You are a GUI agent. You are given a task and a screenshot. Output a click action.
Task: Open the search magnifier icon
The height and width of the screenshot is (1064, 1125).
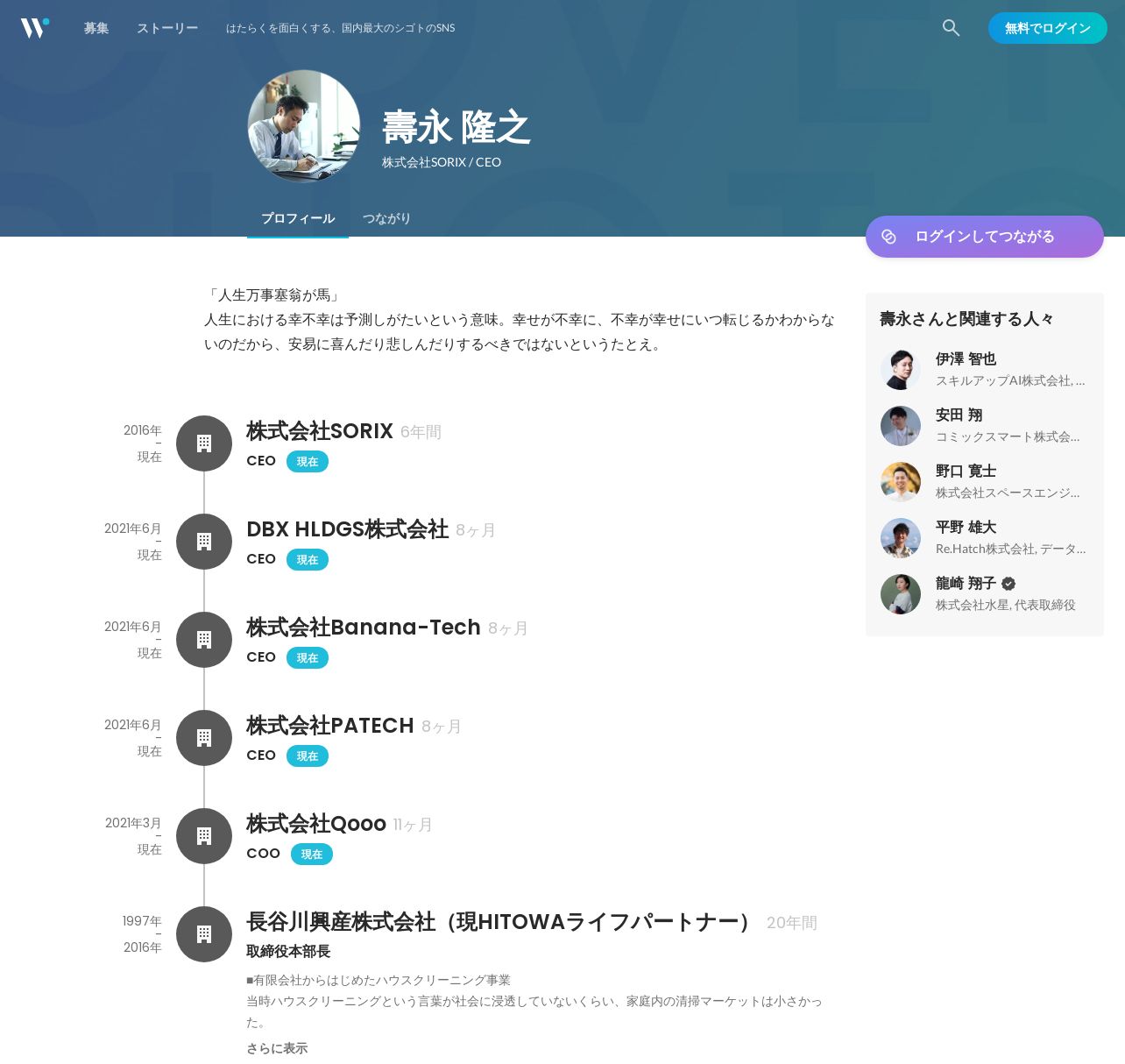(951, 28)
